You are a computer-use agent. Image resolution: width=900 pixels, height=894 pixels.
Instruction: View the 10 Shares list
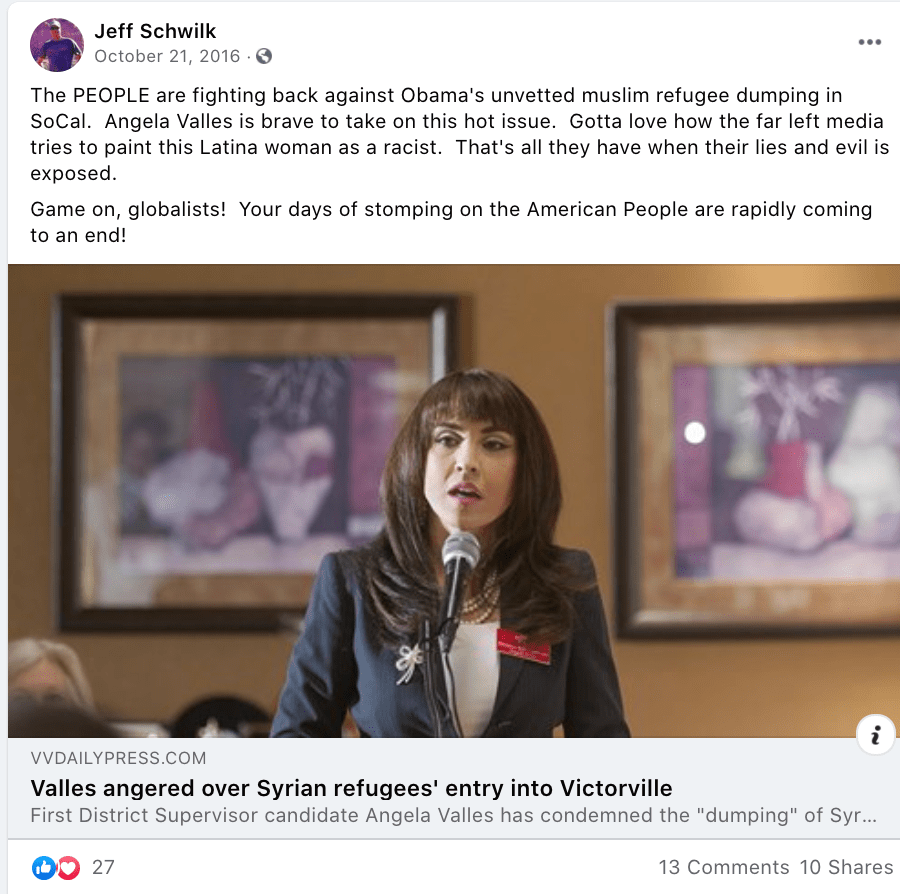coord(846,867)
